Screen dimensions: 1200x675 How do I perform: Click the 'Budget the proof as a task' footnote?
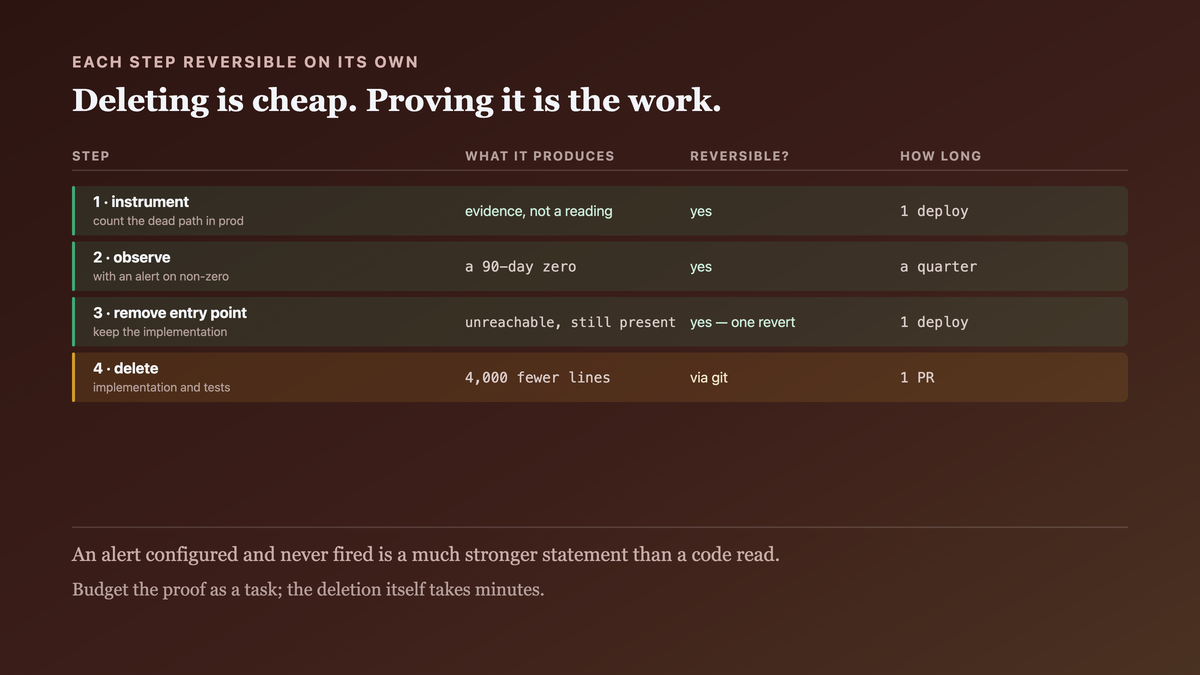(x=308, y=589)
